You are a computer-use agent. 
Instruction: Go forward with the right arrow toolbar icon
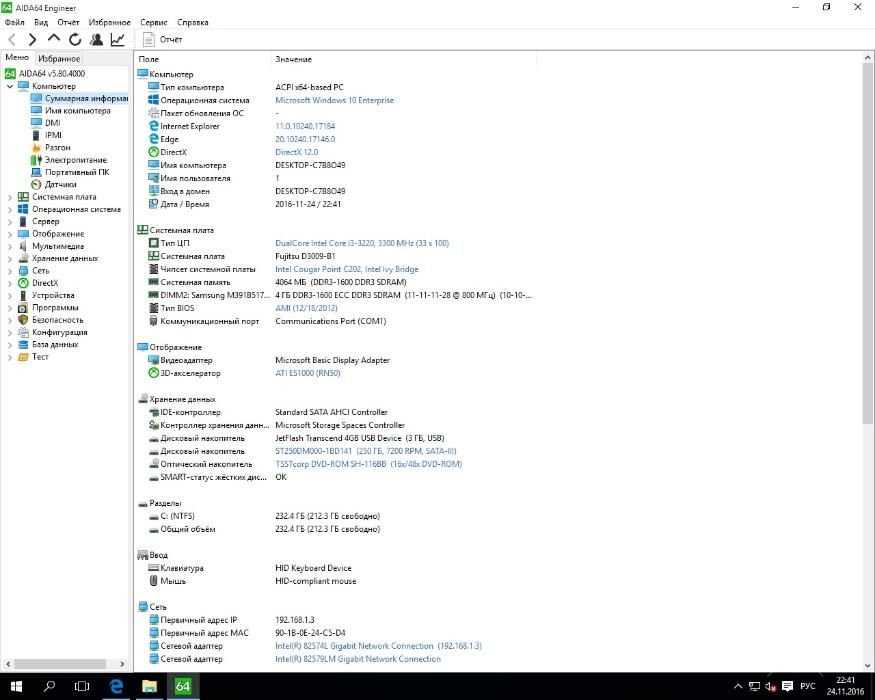pyautogui.click(x=32, y=40)
